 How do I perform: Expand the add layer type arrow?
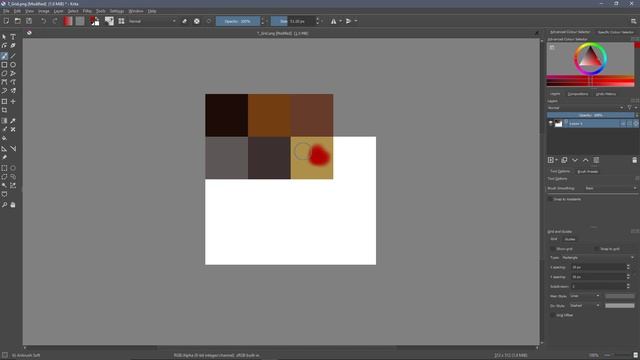pyautogui.click(x=556, y=160)
